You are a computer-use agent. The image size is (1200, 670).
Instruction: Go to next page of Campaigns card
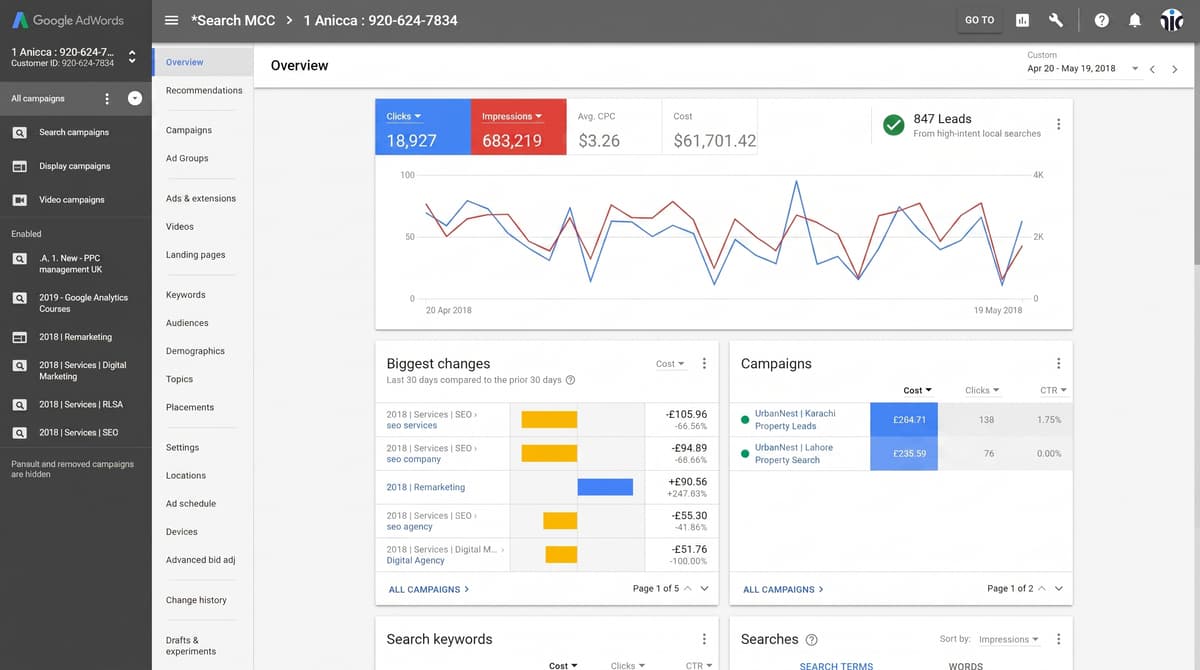[1058, 589]
